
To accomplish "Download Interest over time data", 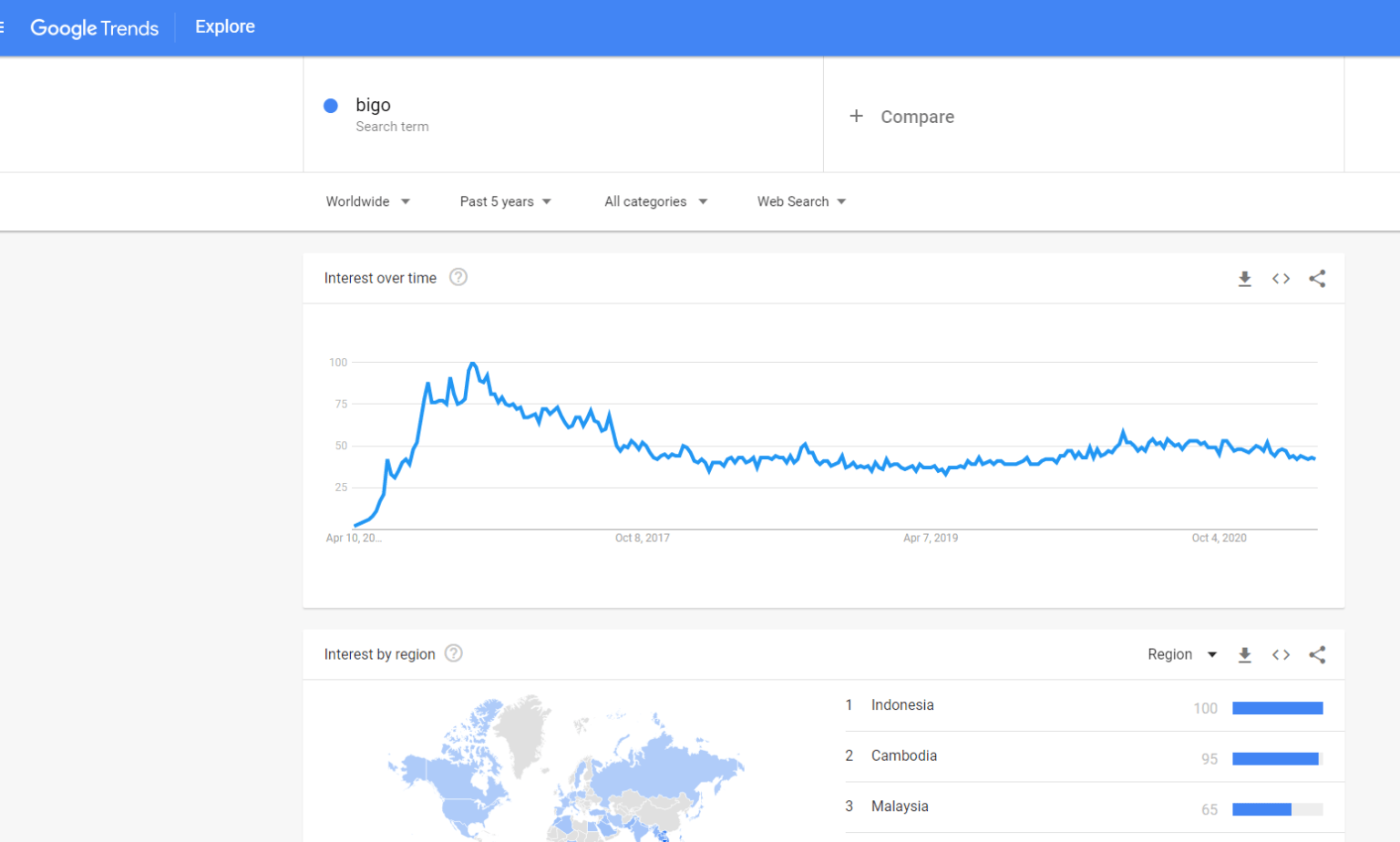I will [1244, 279].
